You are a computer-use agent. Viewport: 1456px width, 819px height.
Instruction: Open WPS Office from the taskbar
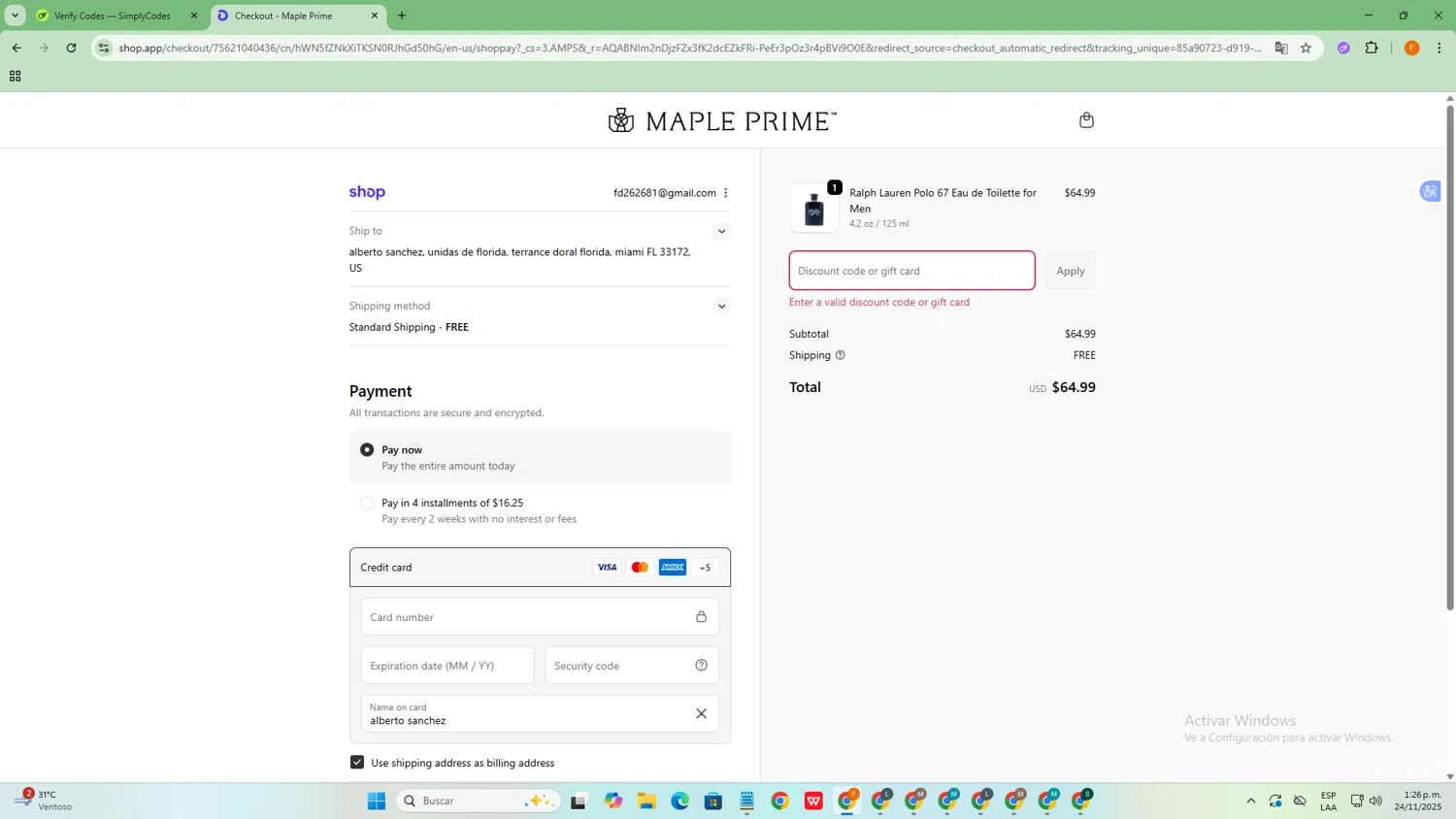813,801
